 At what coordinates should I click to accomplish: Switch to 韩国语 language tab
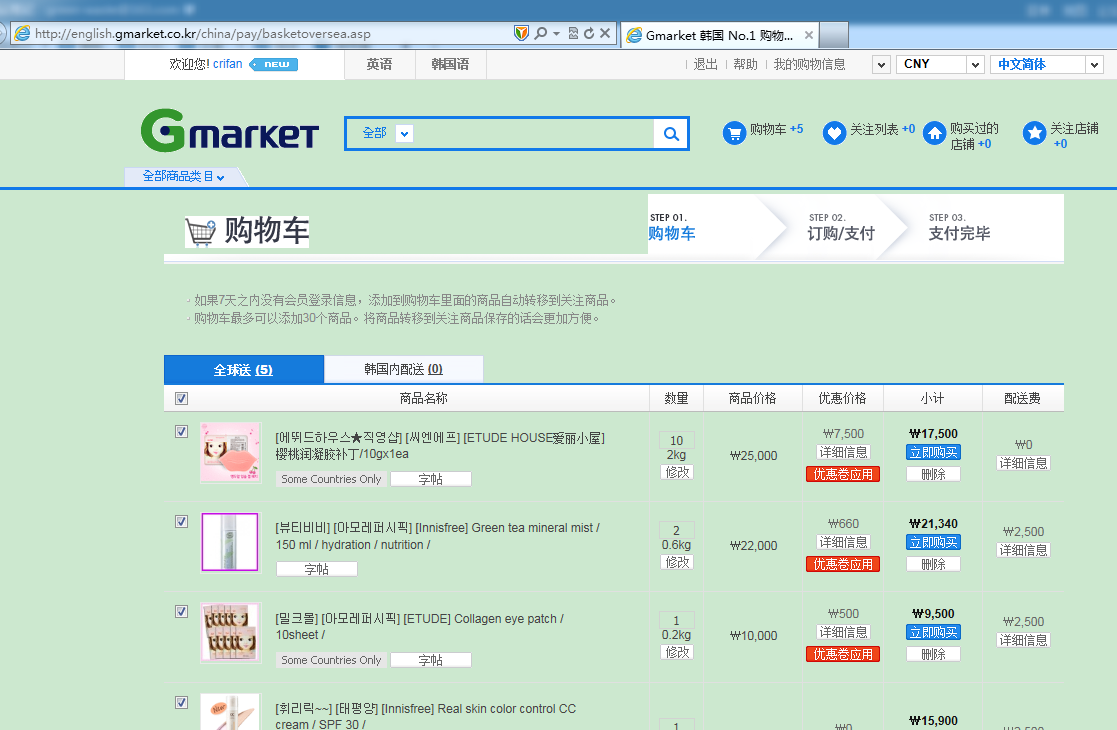click(450, 64)
